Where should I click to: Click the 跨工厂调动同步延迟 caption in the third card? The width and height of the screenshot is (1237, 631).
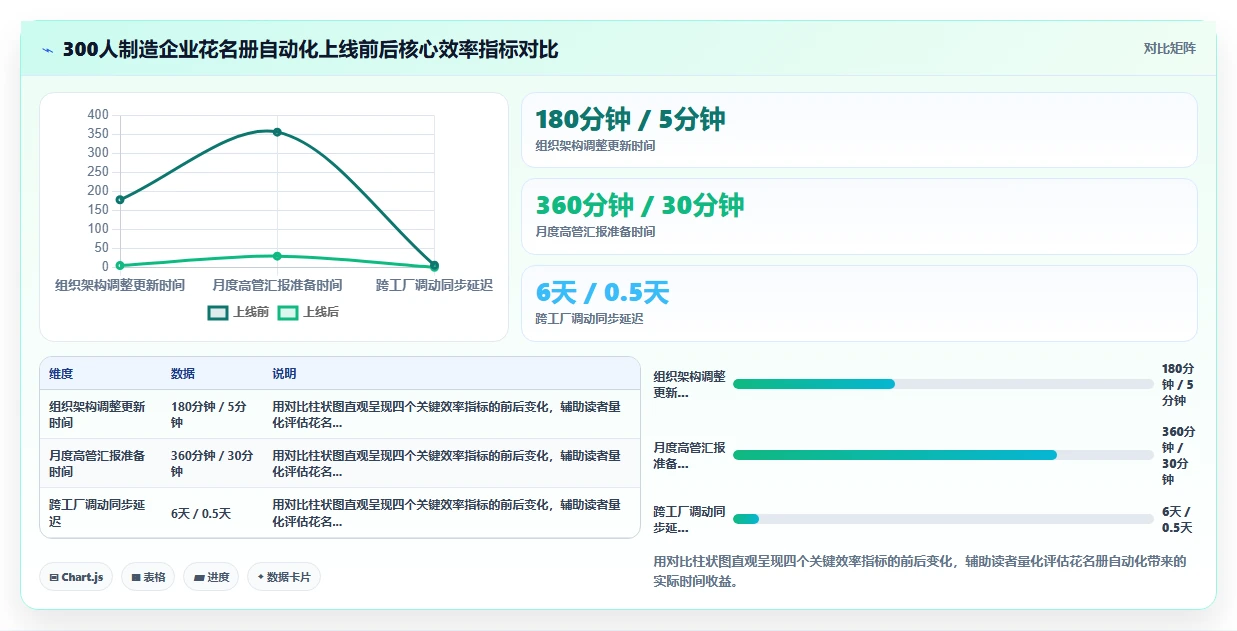click(590, 319)
